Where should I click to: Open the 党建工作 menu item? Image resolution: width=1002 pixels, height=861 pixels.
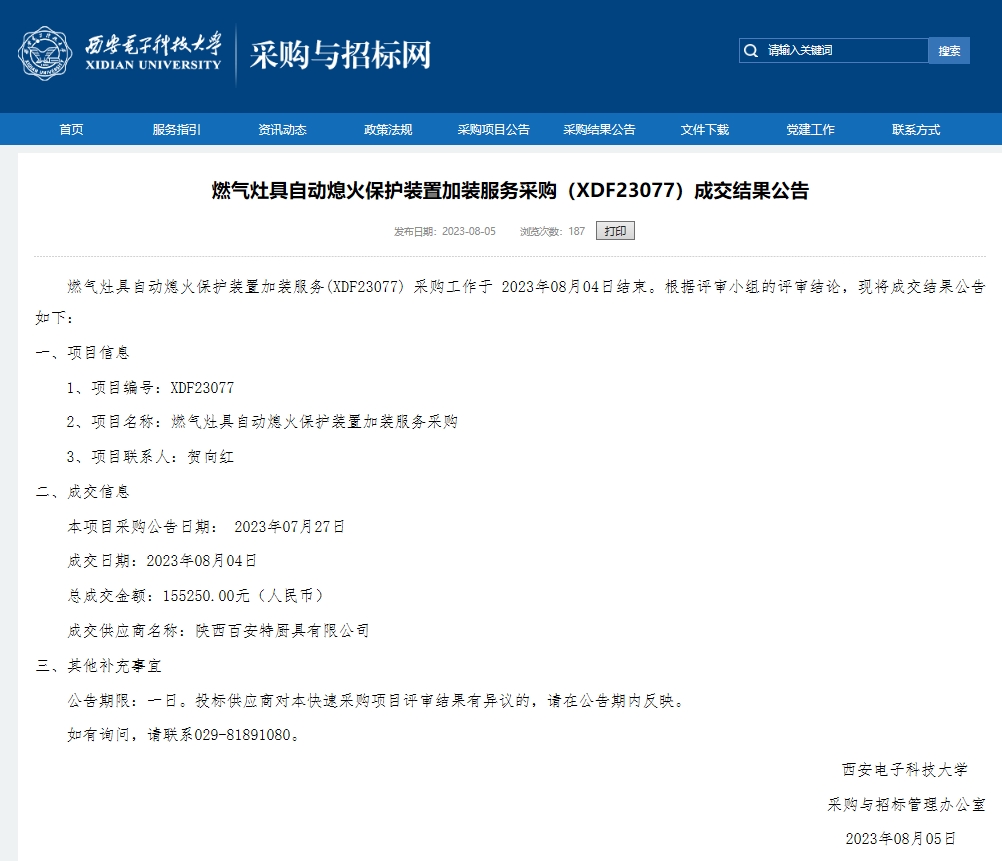click(810, 130)
